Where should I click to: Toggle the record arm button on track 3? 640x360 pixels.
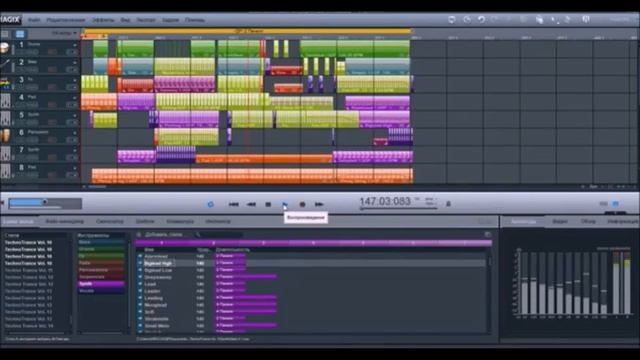point(52,87)
